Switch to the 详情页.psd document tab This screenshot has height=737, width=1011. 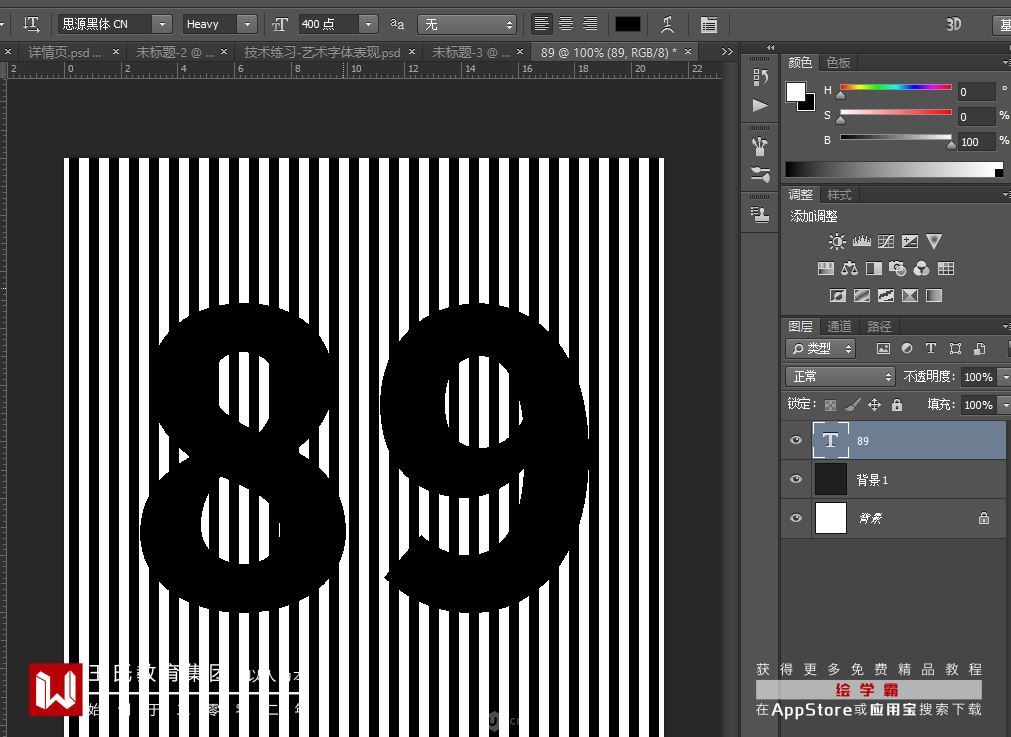coord(65,52)
